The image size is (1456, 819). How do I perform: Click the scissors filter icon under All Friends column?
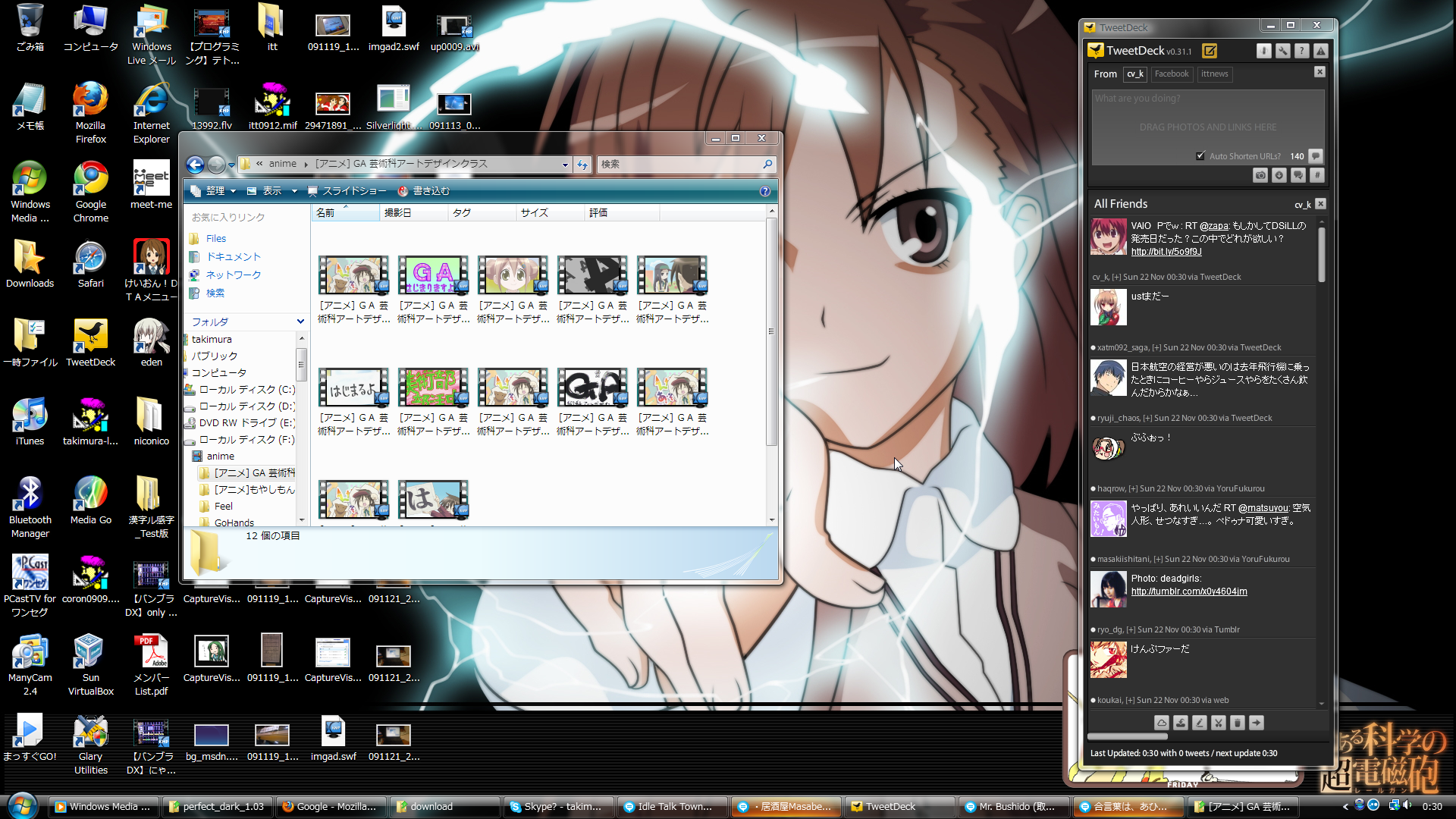[1218, 723]
